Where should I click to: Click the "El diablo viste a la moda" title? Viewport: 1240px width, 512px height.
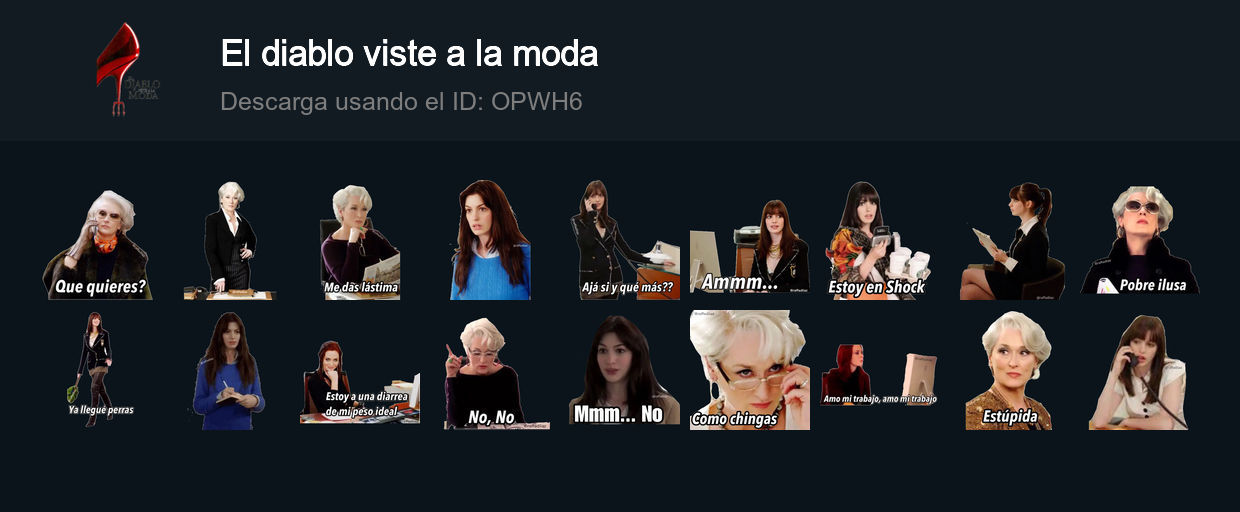(409, 53)
